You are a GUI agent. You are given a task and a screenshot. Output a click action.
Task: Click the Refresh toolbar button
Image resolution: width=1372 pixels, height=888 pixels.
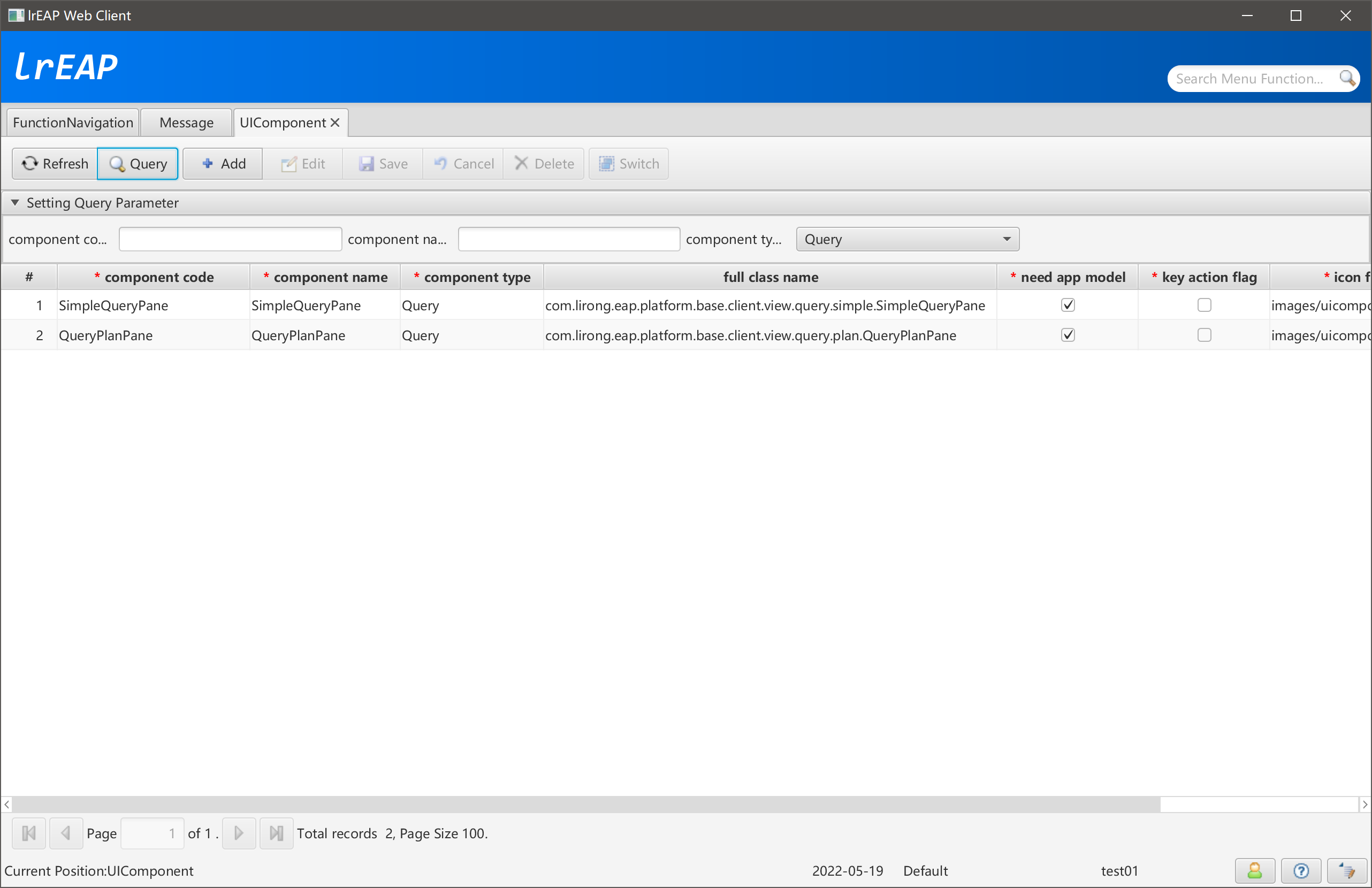[x=55, y=164]
